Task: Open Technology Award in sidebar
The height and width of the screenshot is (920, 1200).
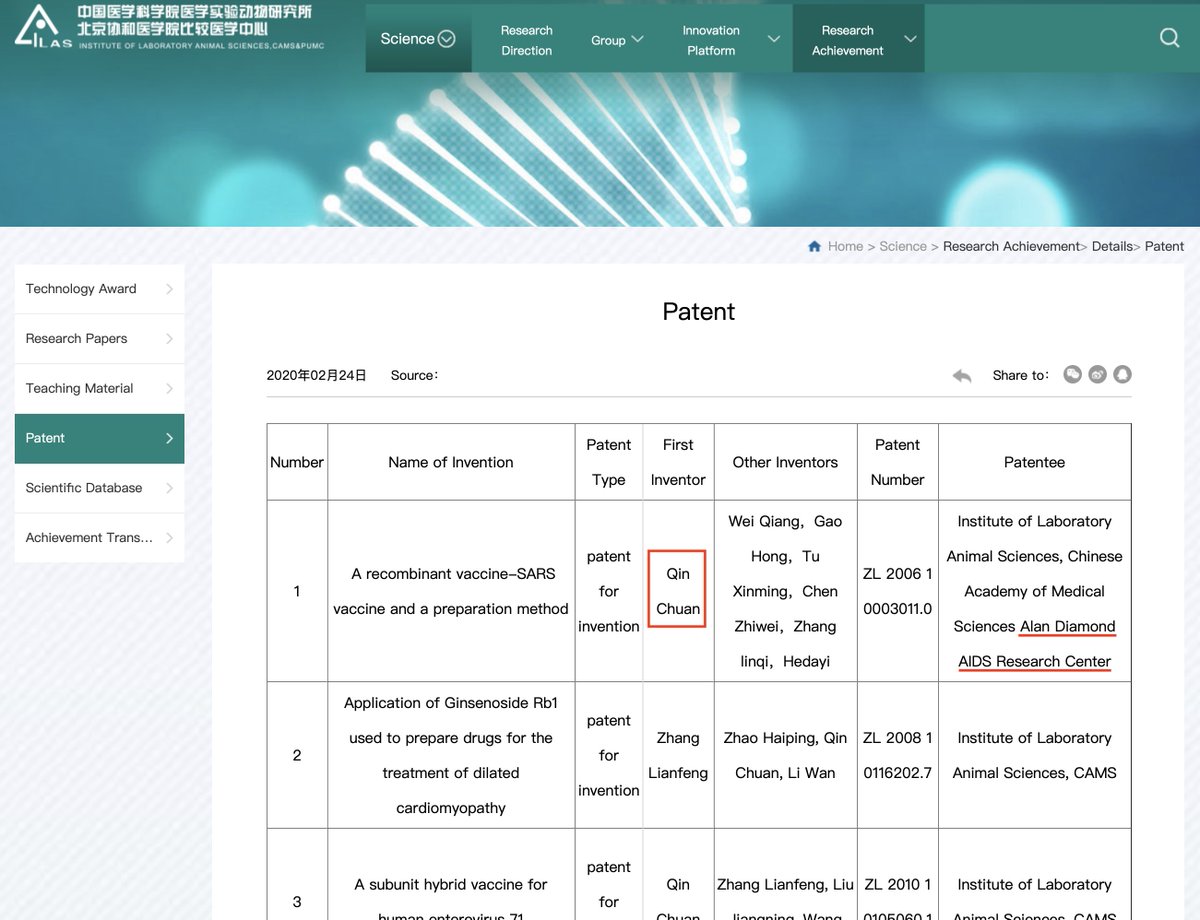Action: [x=99, y=289]
